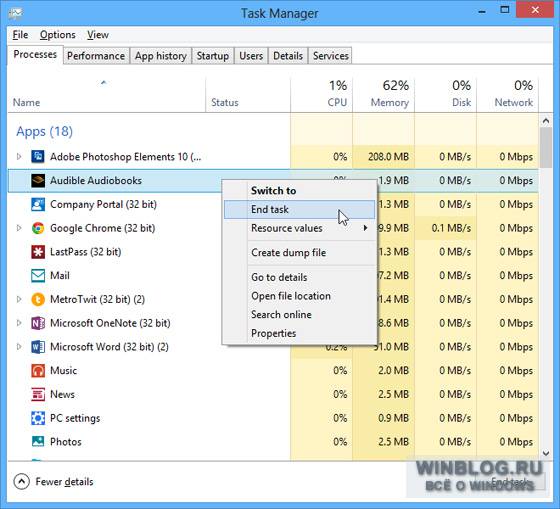Switch to the App history tab

pos(161,56)
